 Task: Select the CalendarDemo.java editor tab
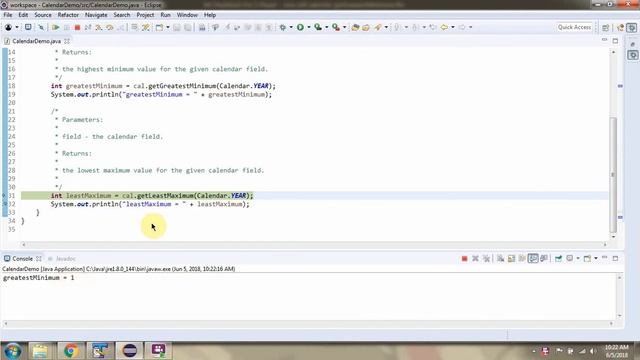tap(36, 41)
